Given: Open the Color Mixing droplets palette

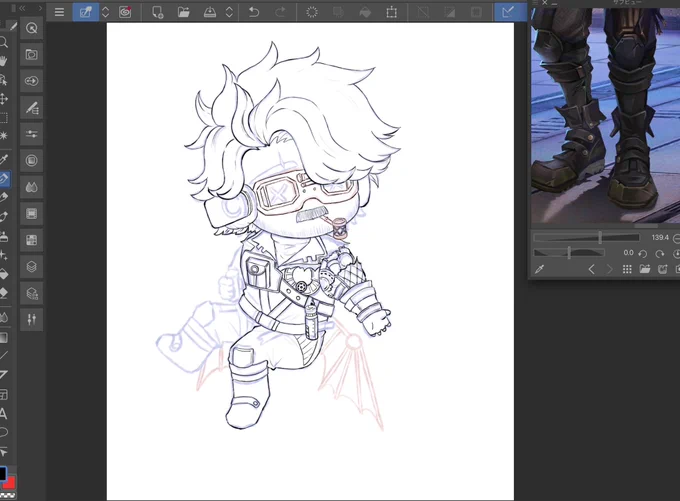Looking at the screenshot, I should (31, 187).
